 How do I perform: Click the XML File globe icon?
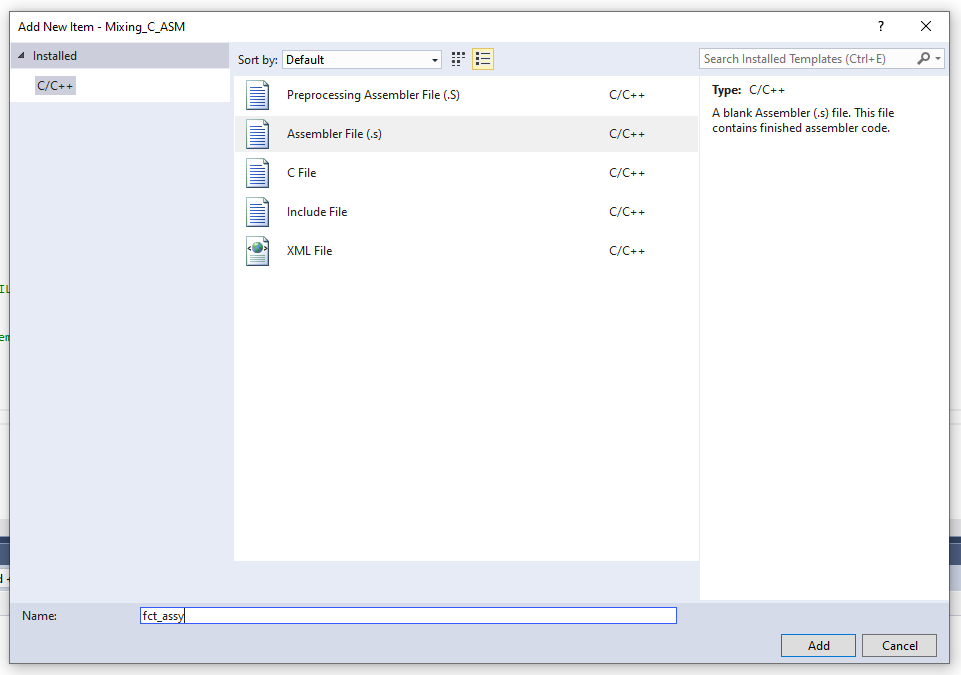point(257,251)
